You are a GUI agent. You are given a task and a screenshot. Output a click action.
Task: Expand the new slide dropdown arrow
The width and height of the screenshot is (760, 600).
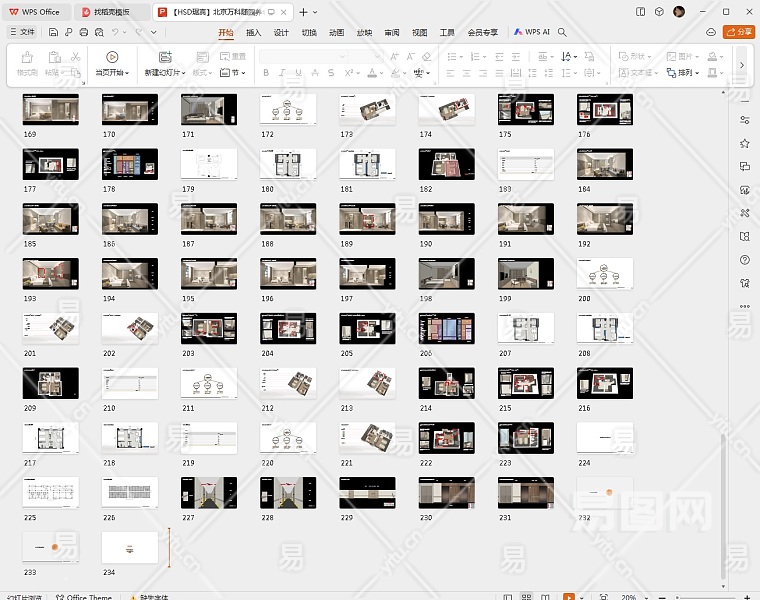(x=183, y=73)
